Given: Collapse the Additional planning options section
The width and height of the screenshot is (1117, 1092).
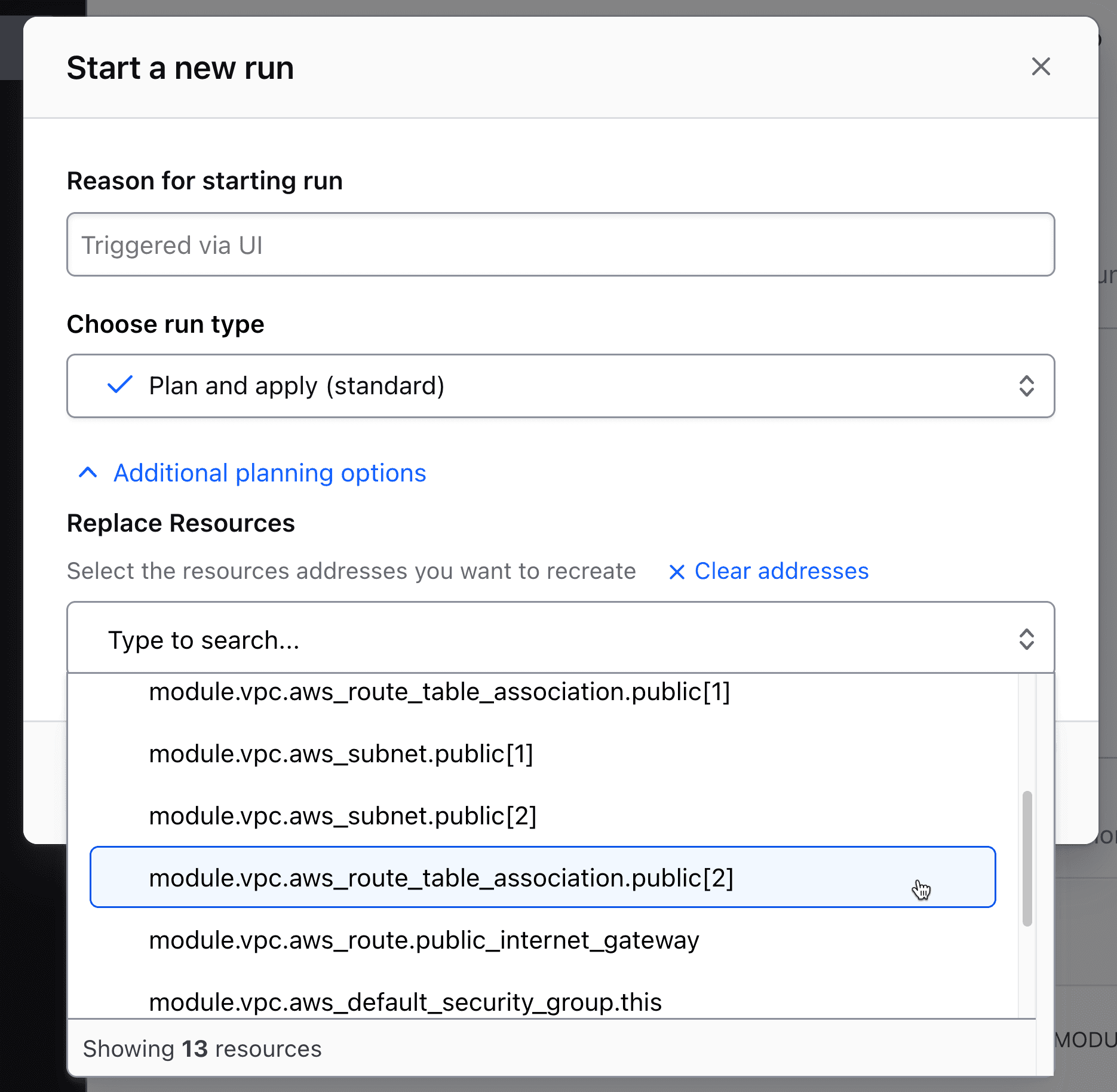Looking at the screenshot, I should tap(269, 473).
